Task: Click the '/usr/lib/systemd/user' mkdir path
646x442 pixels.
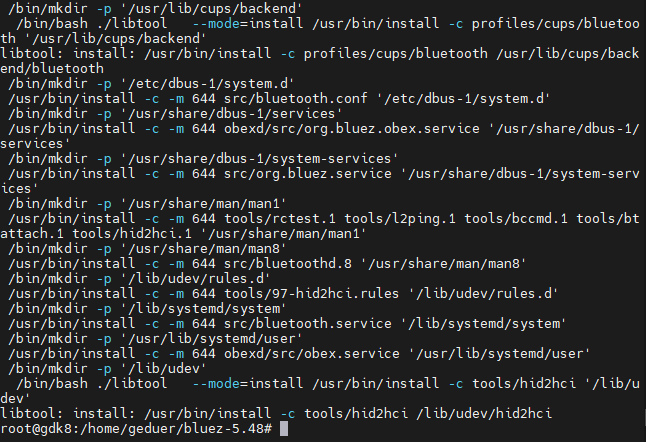Action: point(211,339)
